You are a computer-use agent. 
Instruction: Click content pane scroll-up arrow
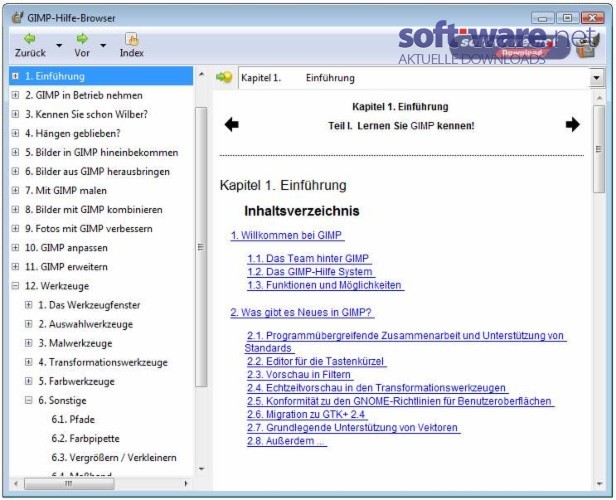(x=599, y=98)
